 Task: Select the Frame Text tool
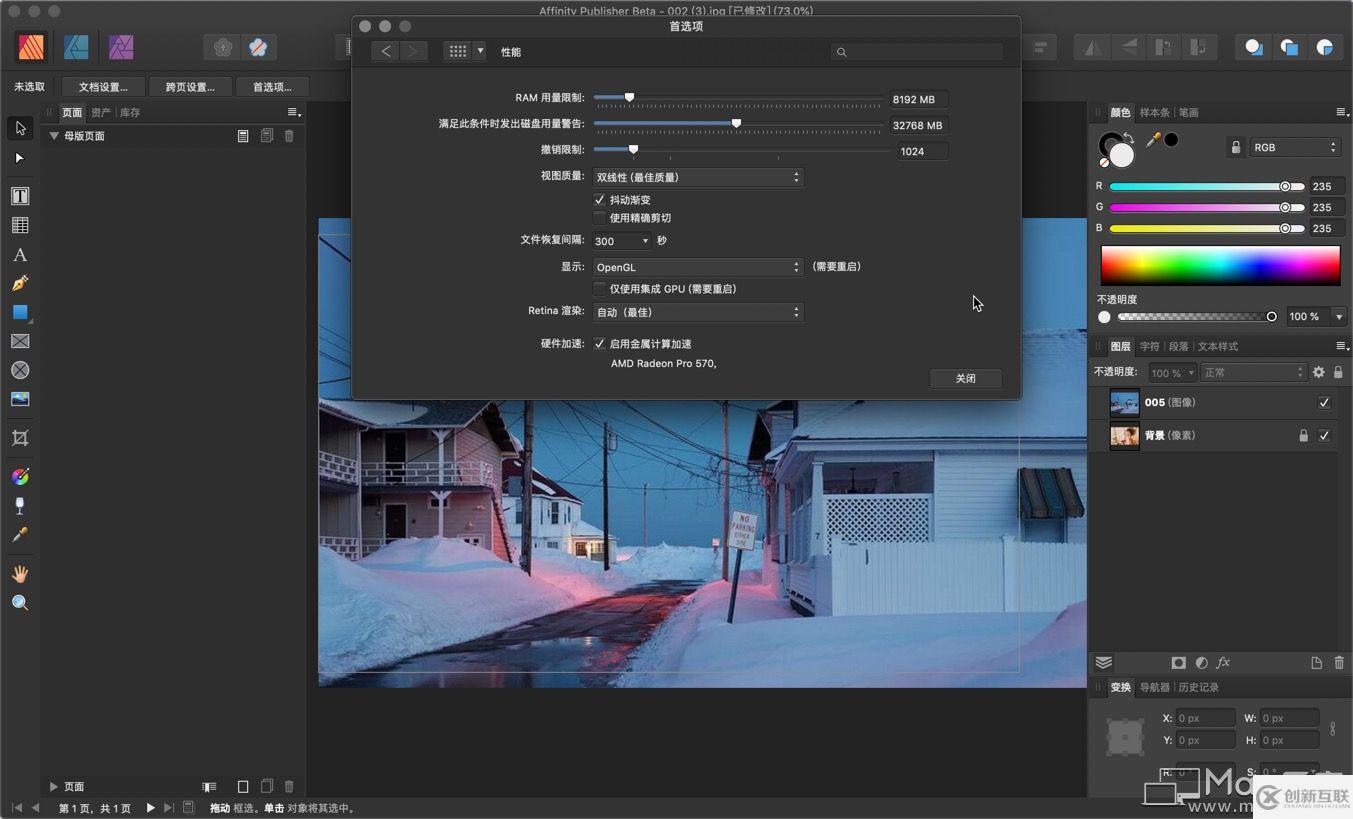20,196
